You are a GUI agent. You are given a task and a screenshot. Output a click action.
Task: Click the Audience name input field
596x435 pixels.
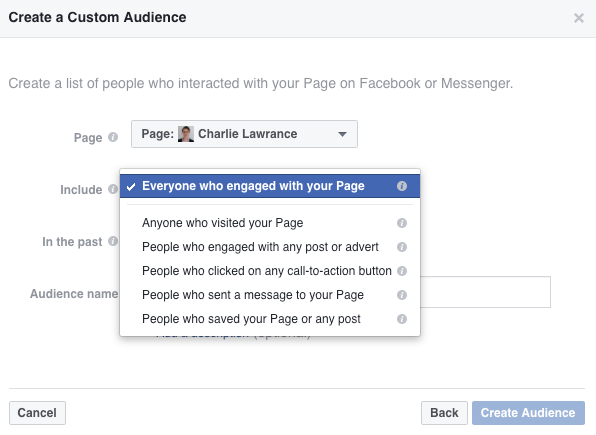(485, 292)
